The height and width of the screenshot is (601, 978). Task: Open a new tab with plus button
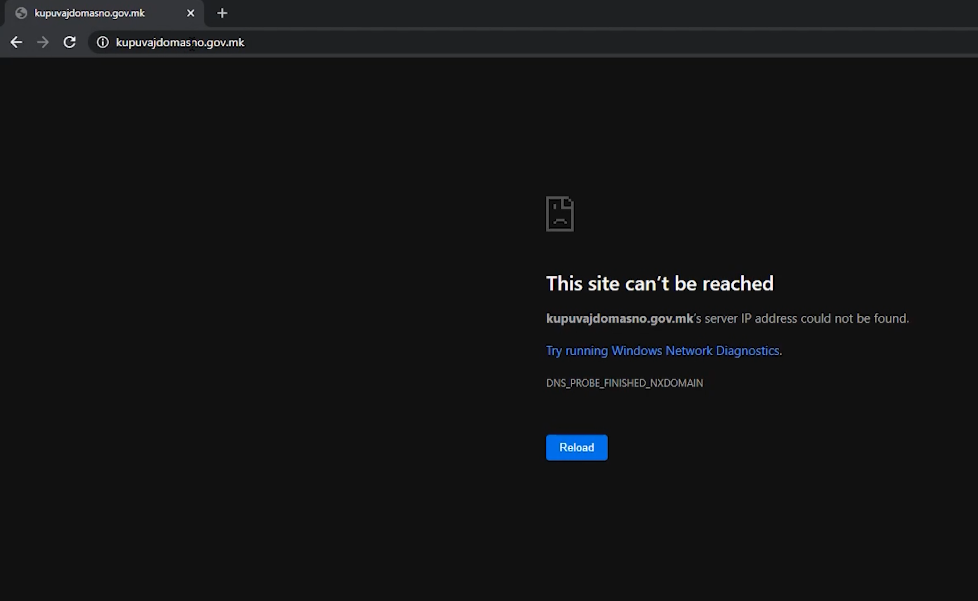[222, 13]
